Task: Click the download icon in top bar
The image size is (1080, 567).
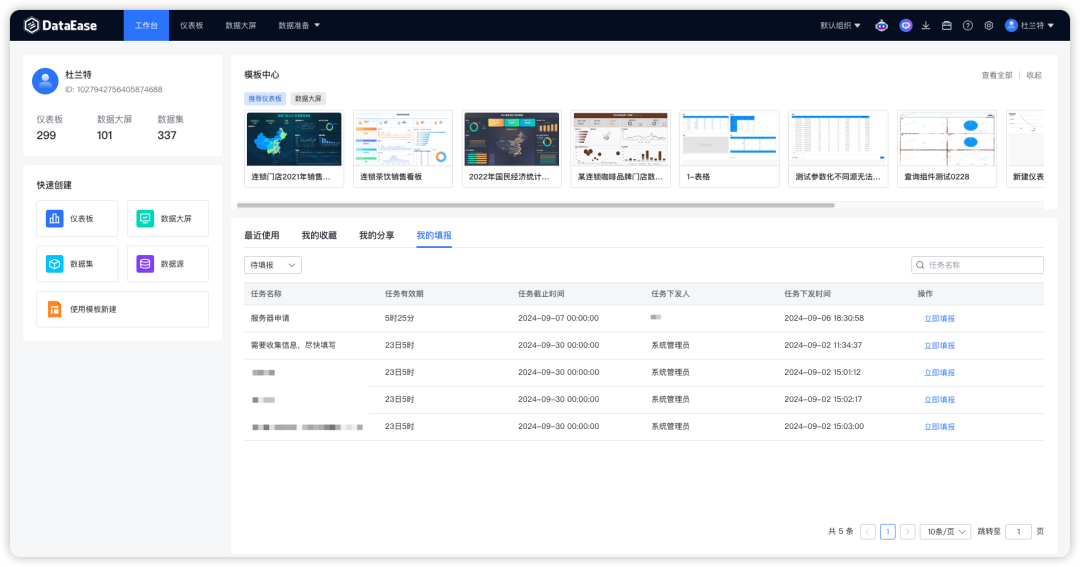Action: pos(926,25)
